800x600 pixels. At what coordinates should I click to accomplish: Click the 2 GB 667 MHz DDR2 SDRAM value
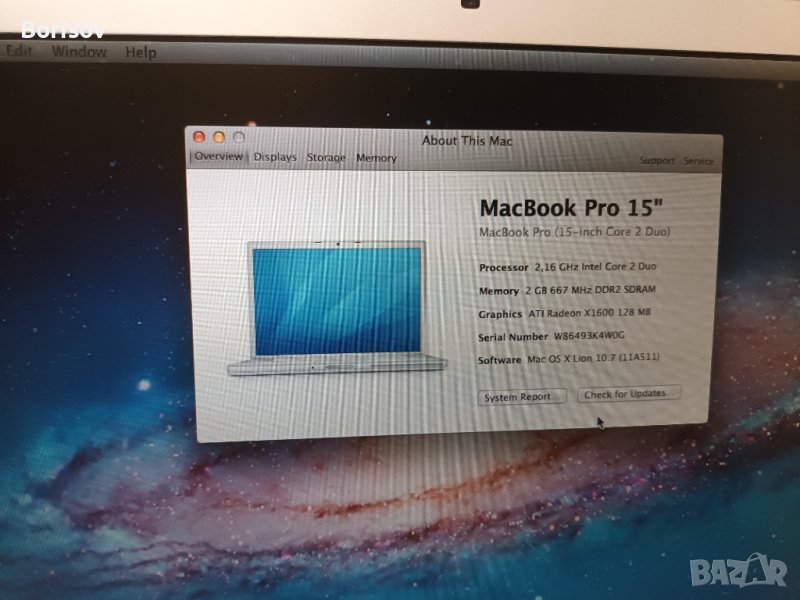point(590,290)
